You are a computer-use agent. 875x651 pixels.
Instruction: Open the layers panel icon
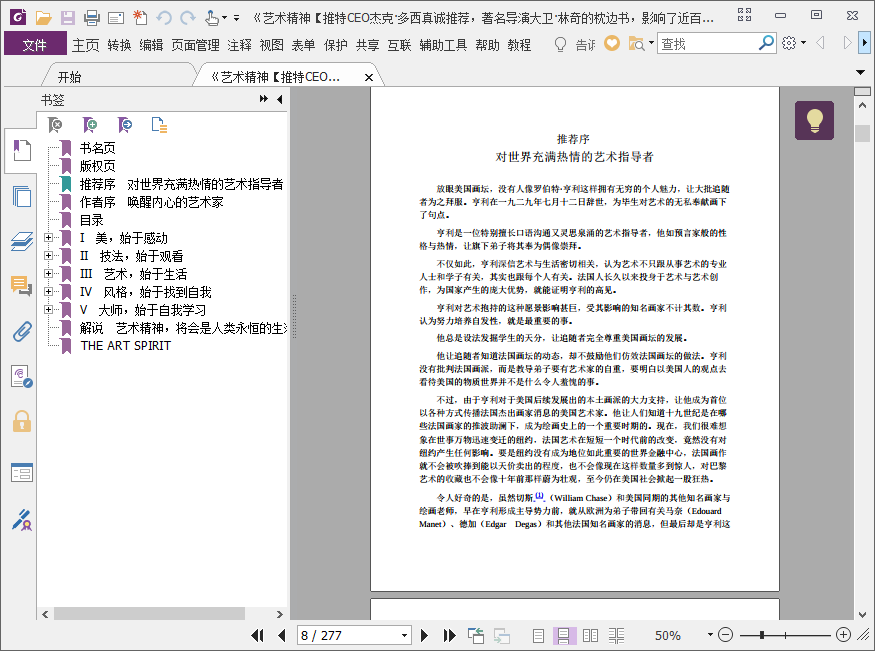22,242
